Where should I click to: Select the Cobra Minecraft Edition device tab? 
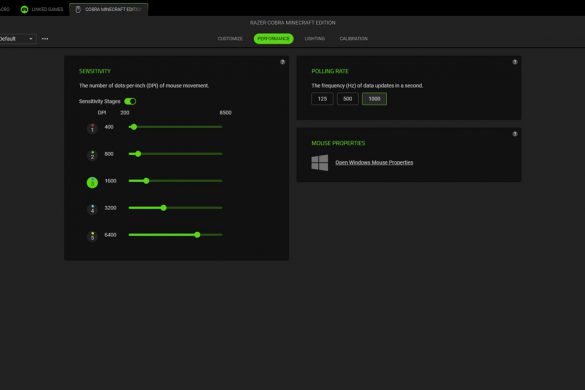[x=109, y=9]
